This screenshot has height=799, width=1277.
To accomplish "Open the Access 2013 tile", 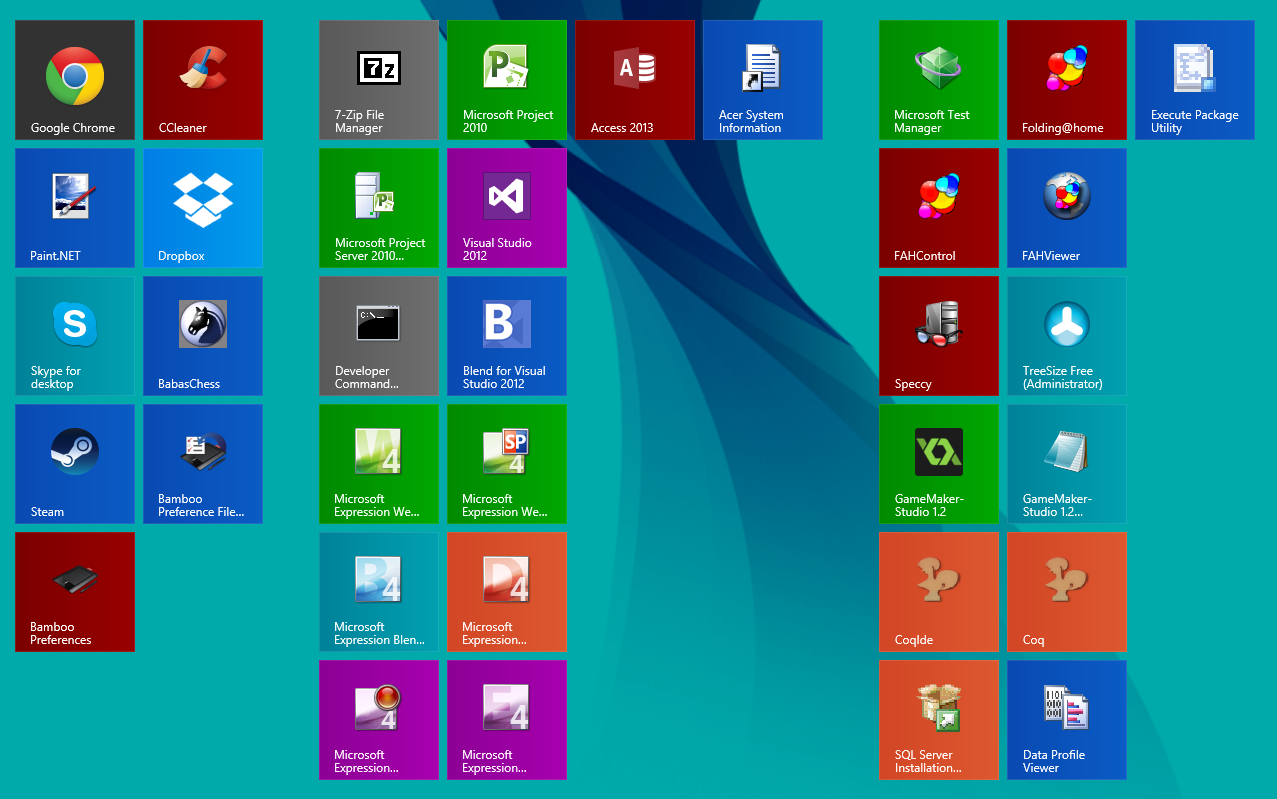I will 635,80.
